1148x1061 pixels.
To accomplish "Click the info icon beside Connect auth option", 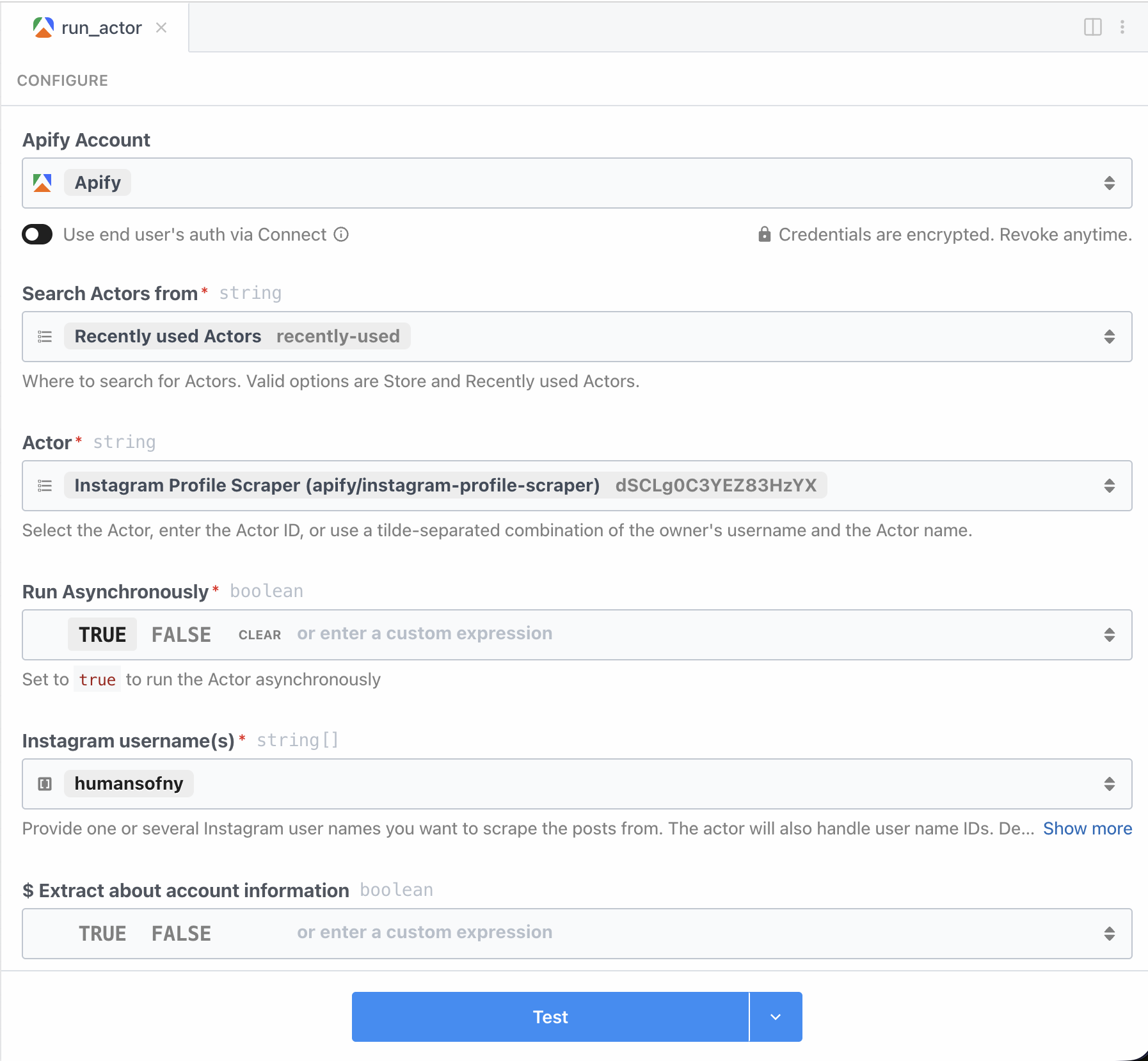I will point(342,234).
